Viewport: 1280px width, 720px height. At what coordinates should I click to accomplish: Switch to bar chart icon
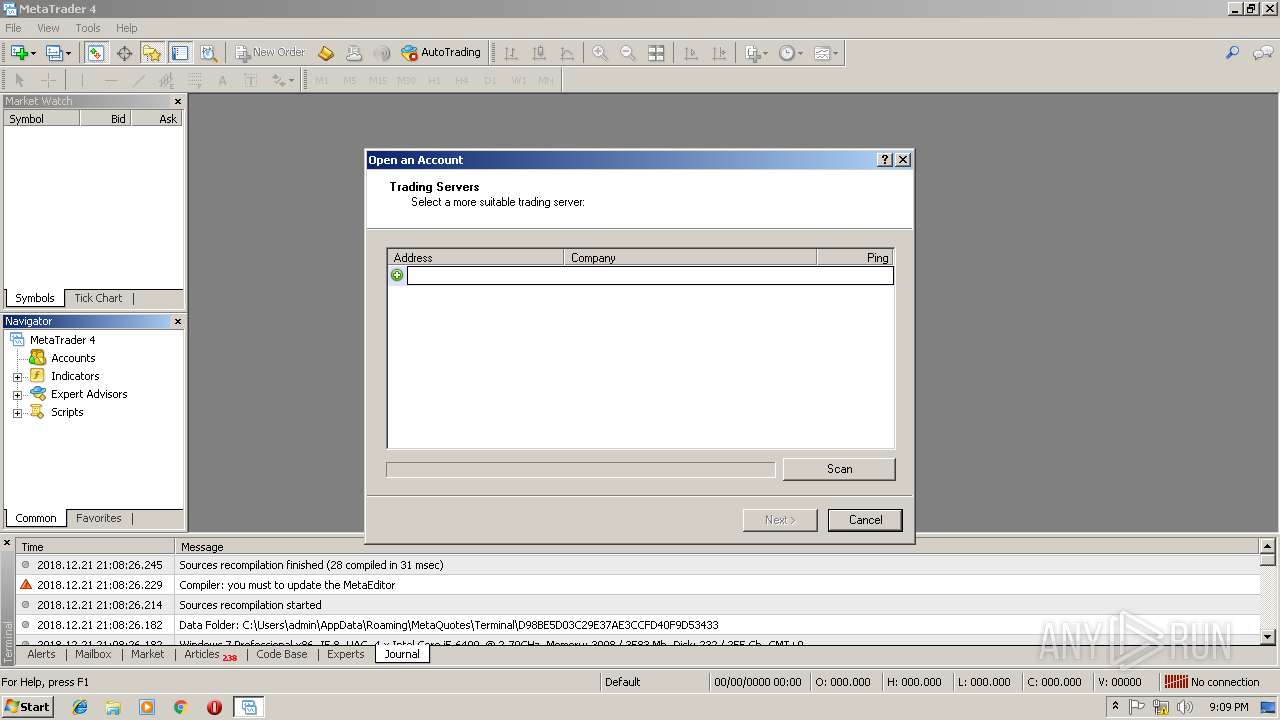tap(511, 53)
